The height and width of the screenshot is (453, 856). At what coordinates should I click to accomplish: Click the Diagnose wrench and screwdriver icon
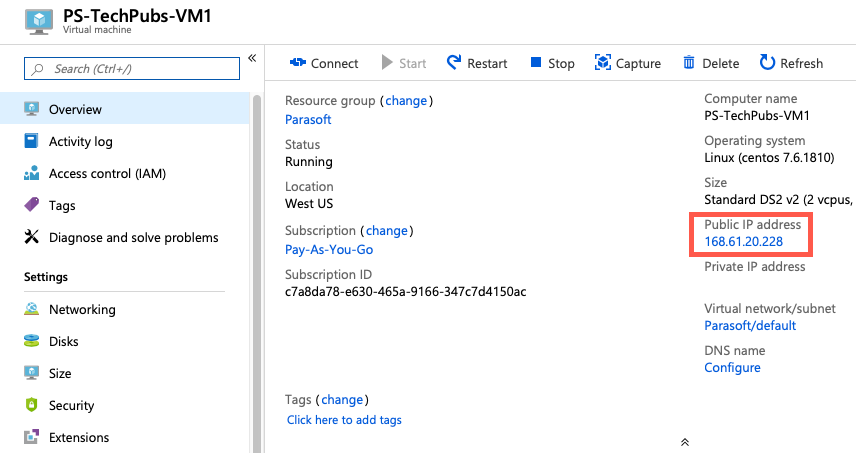(x=32, y=237)
